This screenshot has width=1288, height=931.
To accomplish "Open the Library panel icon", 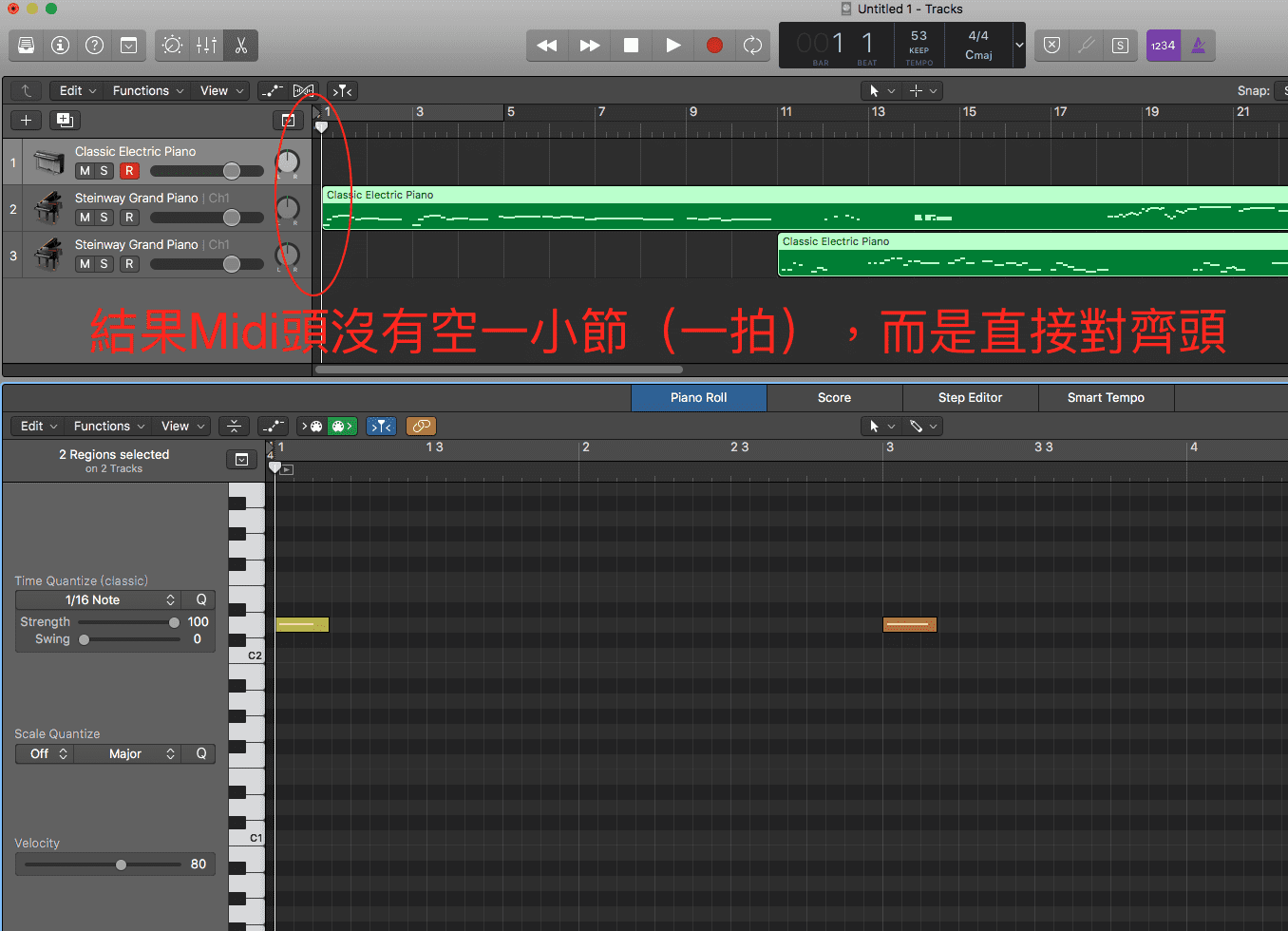I will 27,45.
